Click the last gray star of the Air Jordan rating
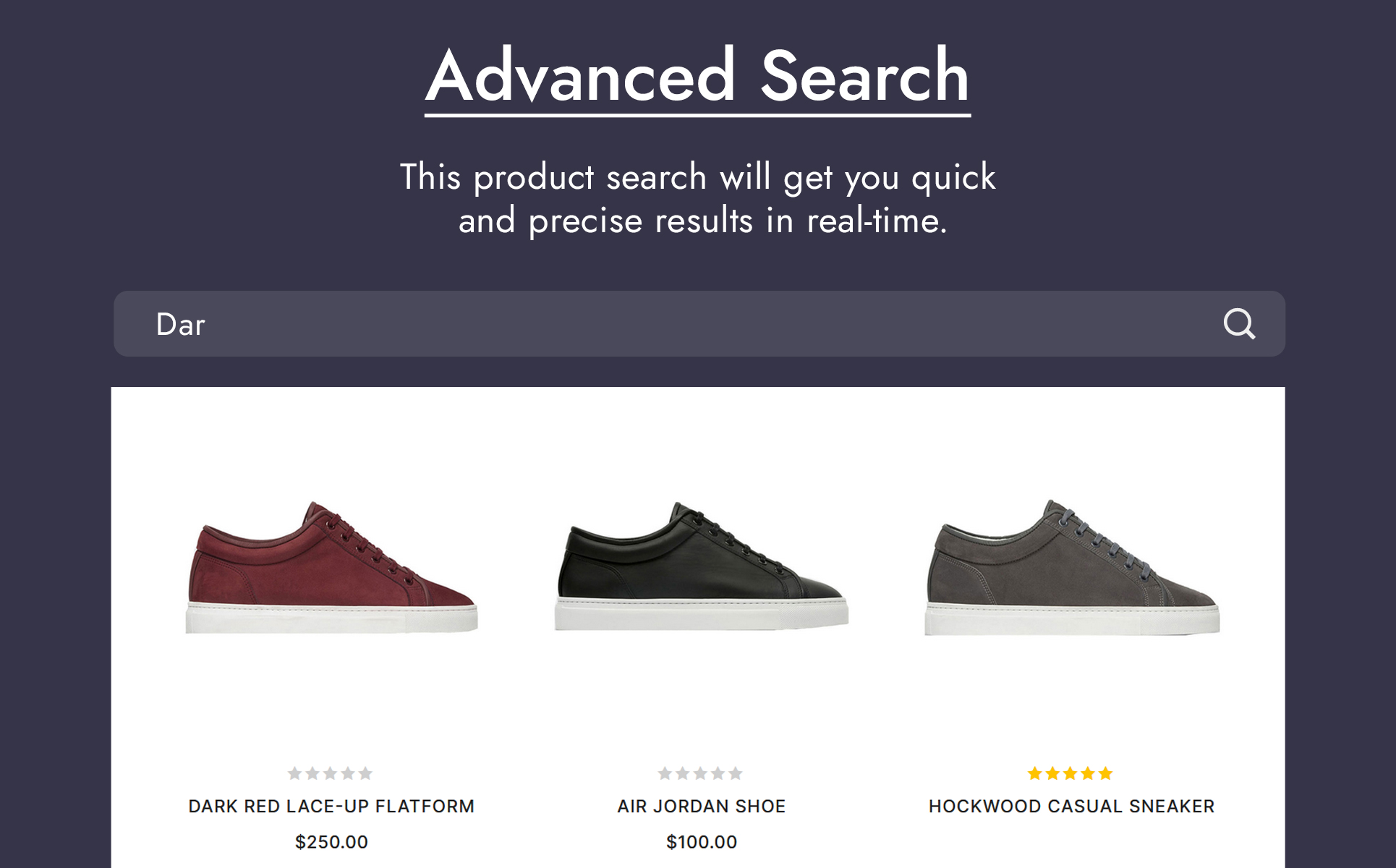The image size is (1396, 868). pos(736,773)
